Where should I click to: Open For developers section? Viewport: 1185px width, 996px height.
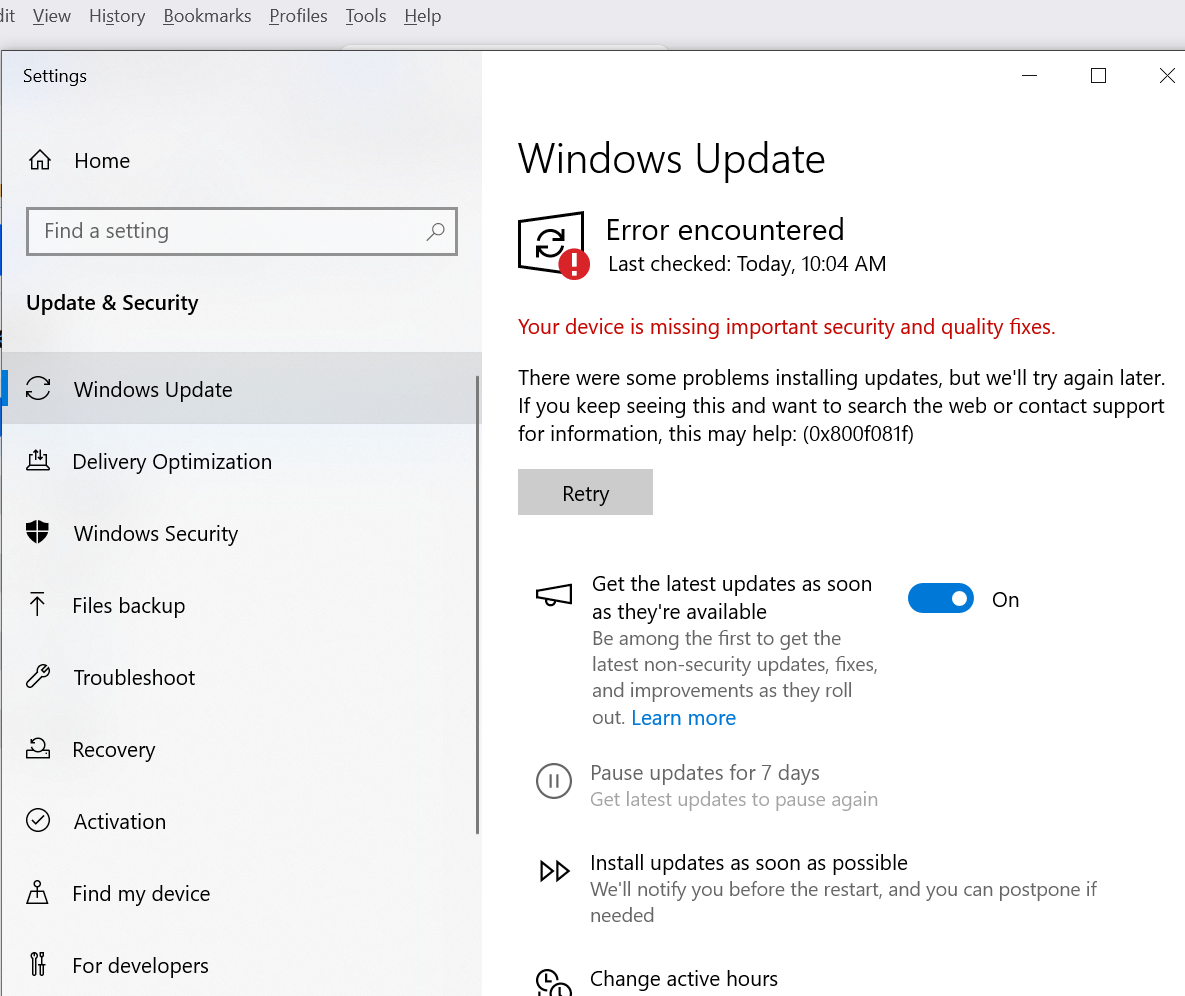(x=240, y=964)
